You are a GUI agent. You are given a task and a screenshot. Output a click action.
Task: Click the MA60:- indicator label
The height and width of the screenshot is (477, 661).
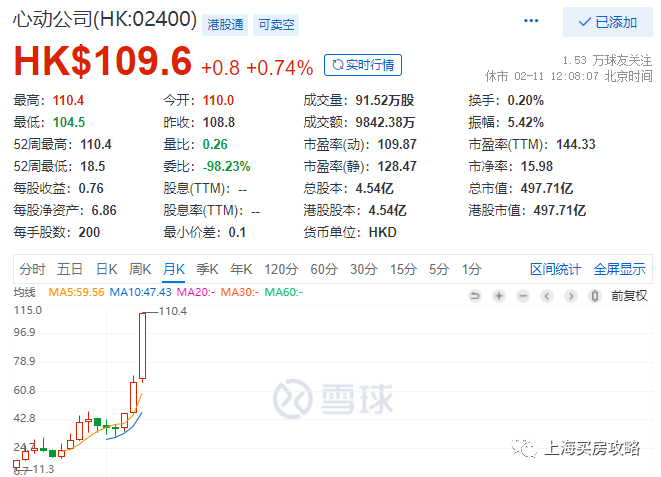point(284,292)
